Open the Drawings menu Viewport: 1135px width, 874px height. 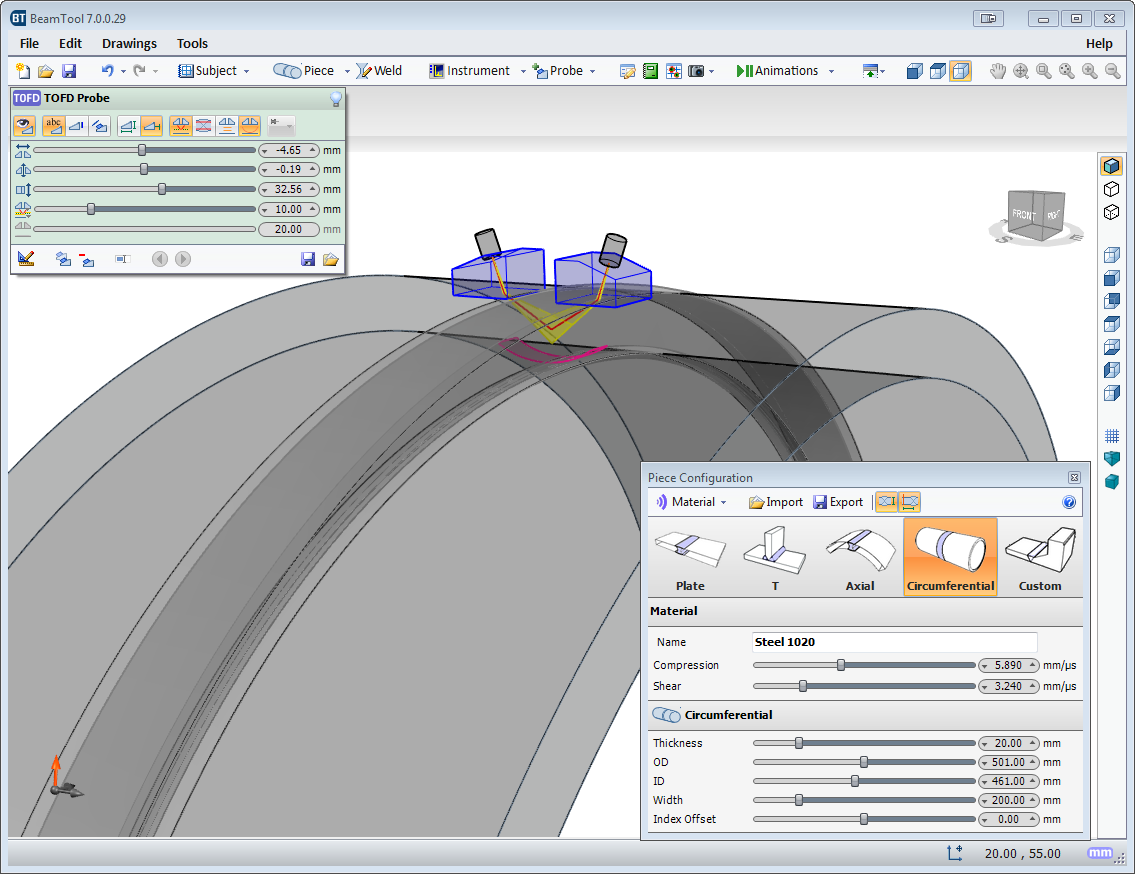129,43
